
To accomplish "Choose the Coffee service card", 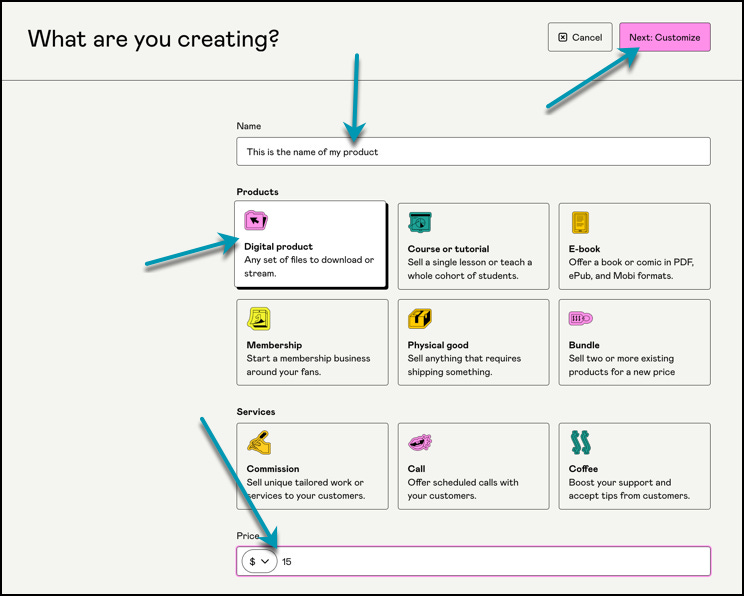I will pyautogui.click(x=634, y=466).
